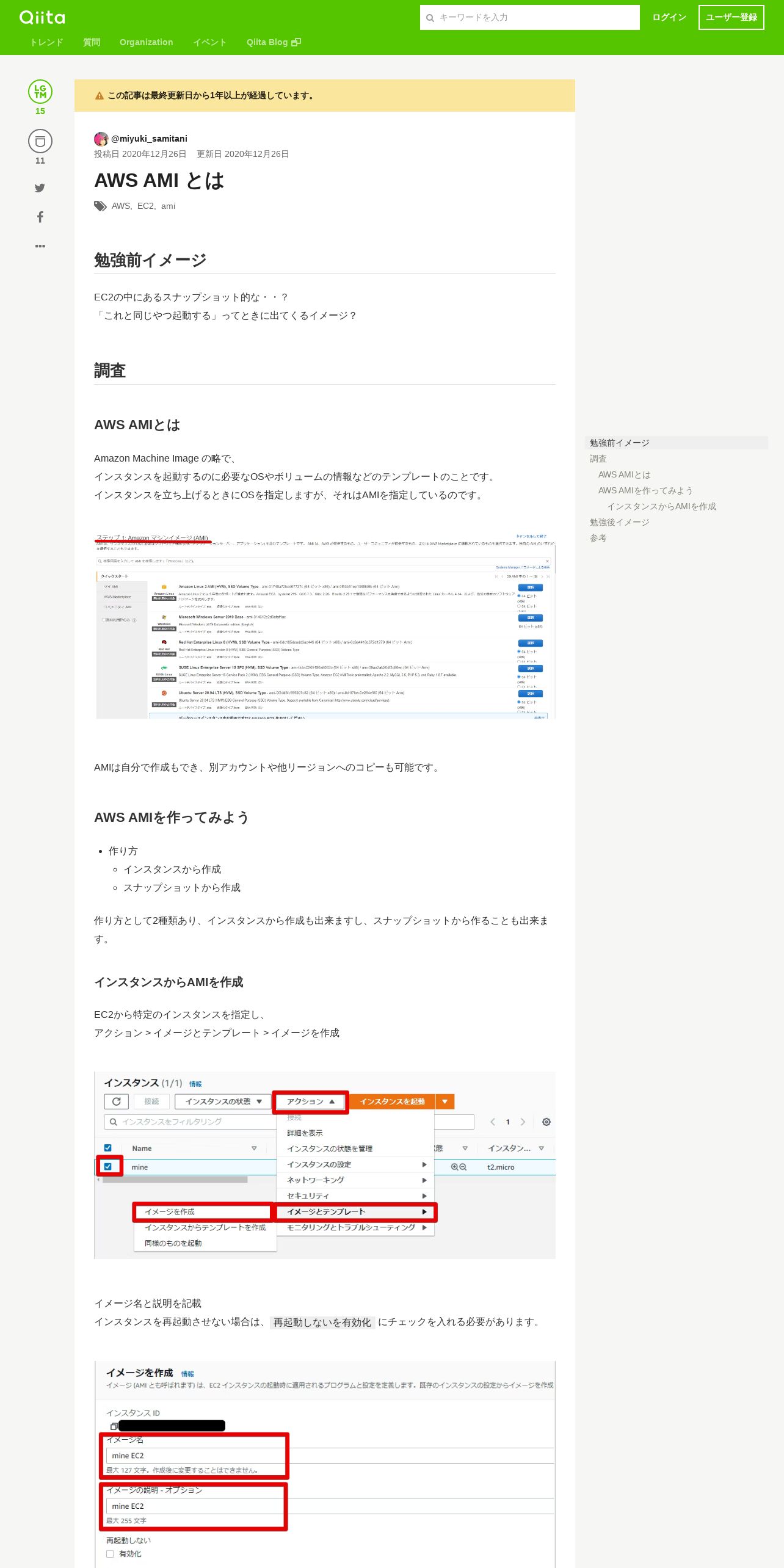Click the stock article icon
Viewport: 784px width, 1568px height.
tap(40, 141)
